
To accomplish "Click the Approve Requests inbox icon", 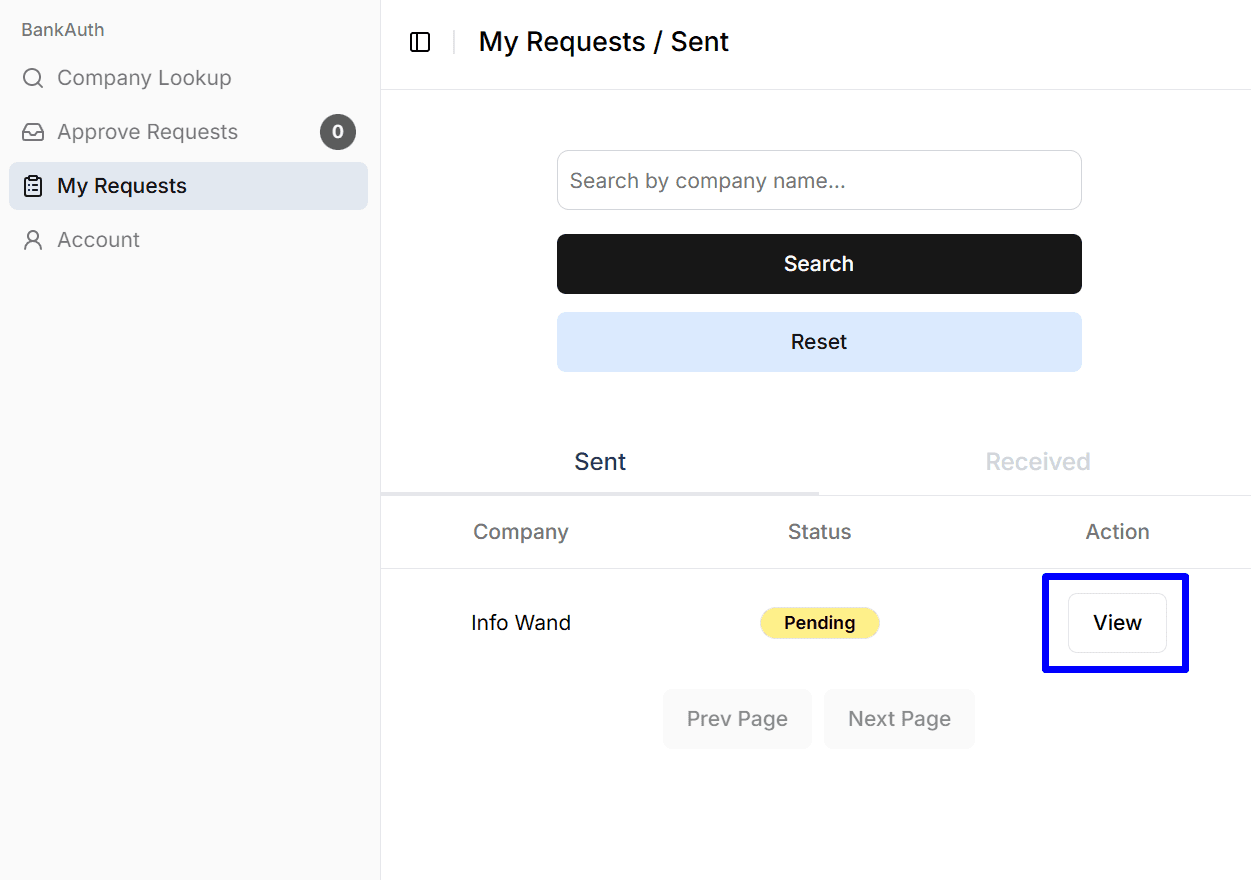I will [x=33, y=132].
